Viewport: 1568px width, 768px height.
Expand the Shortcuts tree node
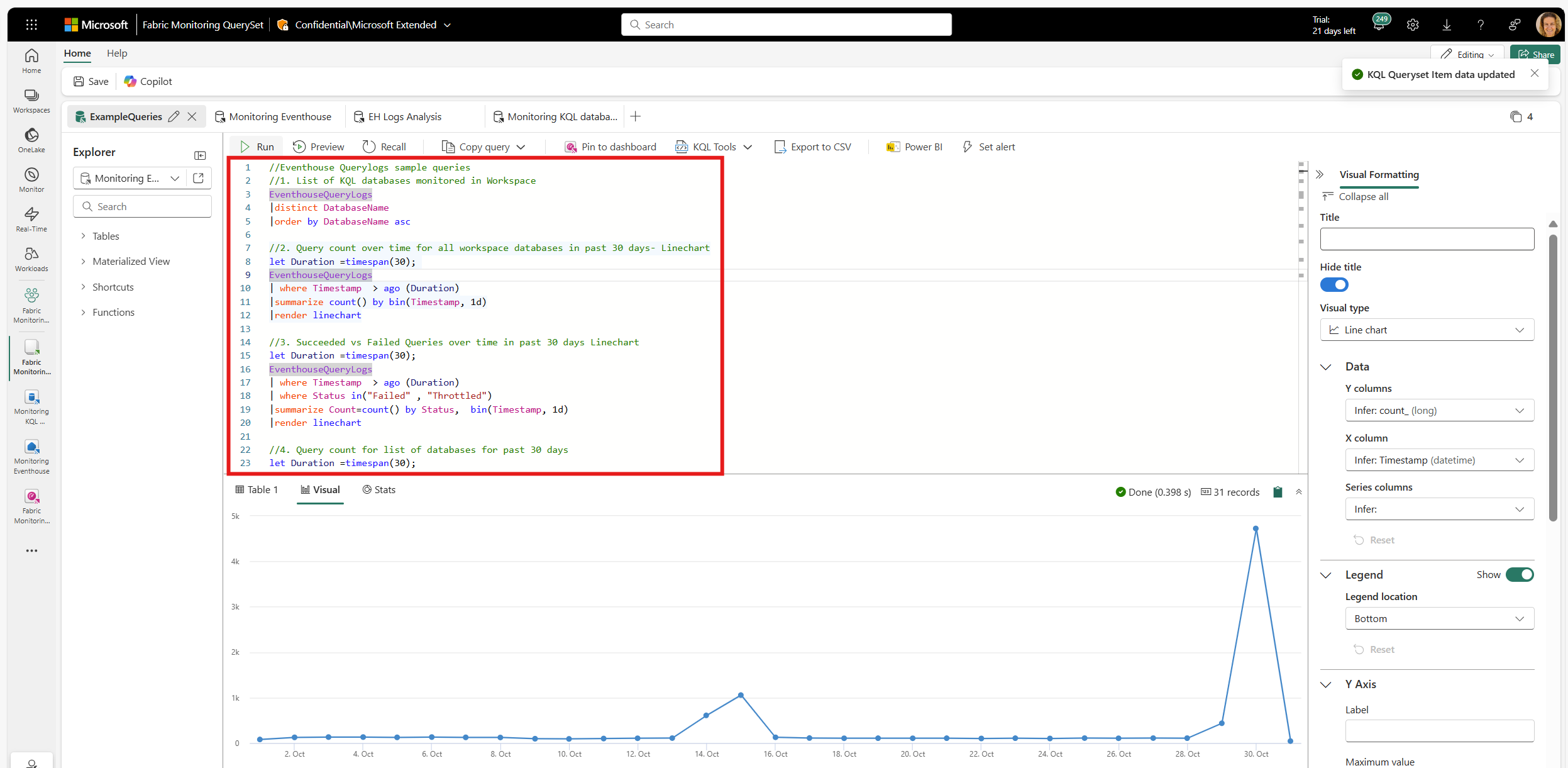pyautogui.click(x=83, y=287)
